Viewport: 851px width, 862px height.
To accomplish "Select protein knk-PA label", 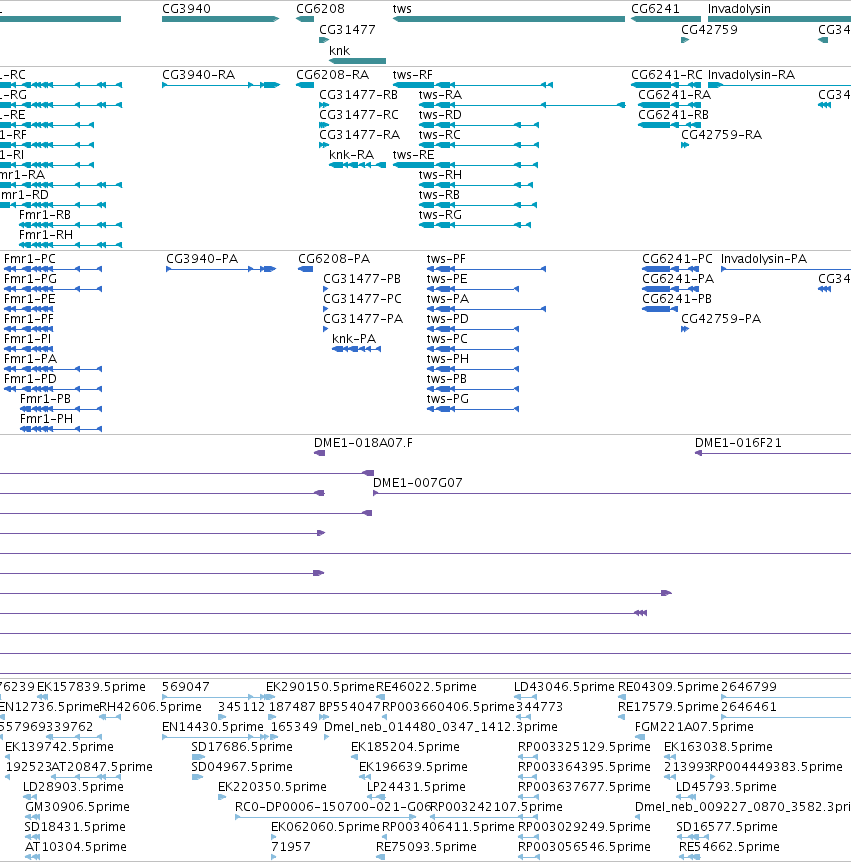I will pyautogui.click(x=354, y=339).
